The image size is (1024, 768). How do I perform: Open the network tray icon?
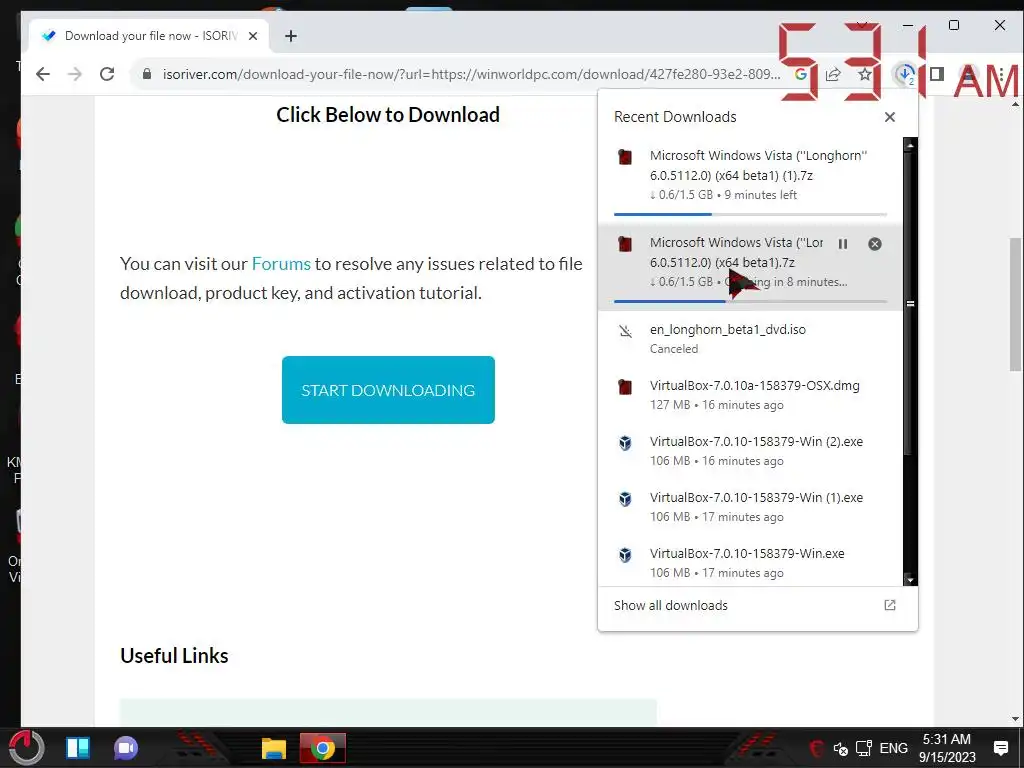[864, 748]
